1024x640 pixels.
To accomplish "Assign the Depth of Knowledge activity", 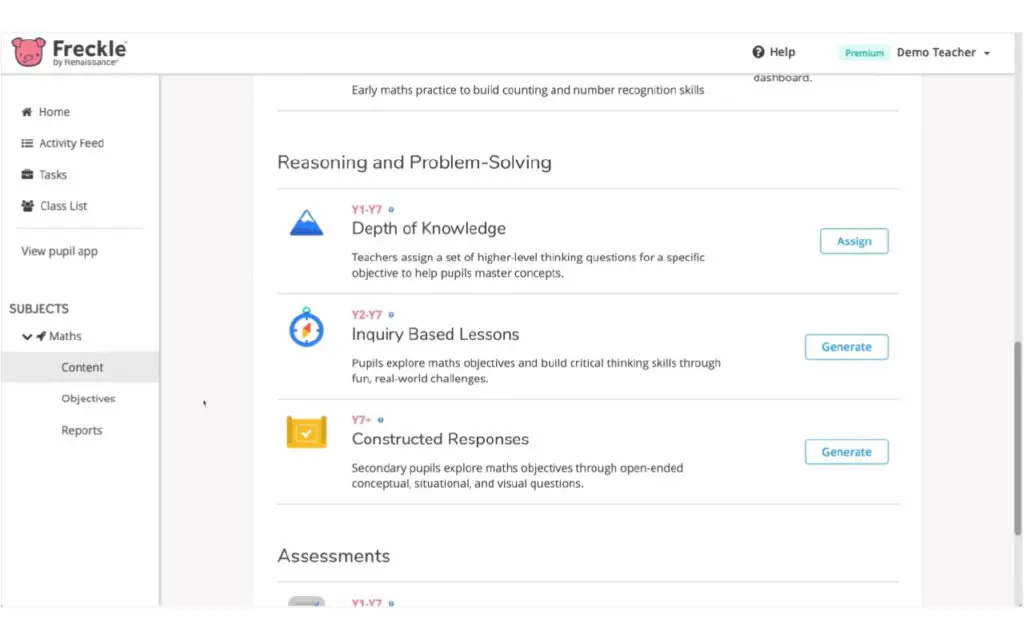I will pos(853,241).
